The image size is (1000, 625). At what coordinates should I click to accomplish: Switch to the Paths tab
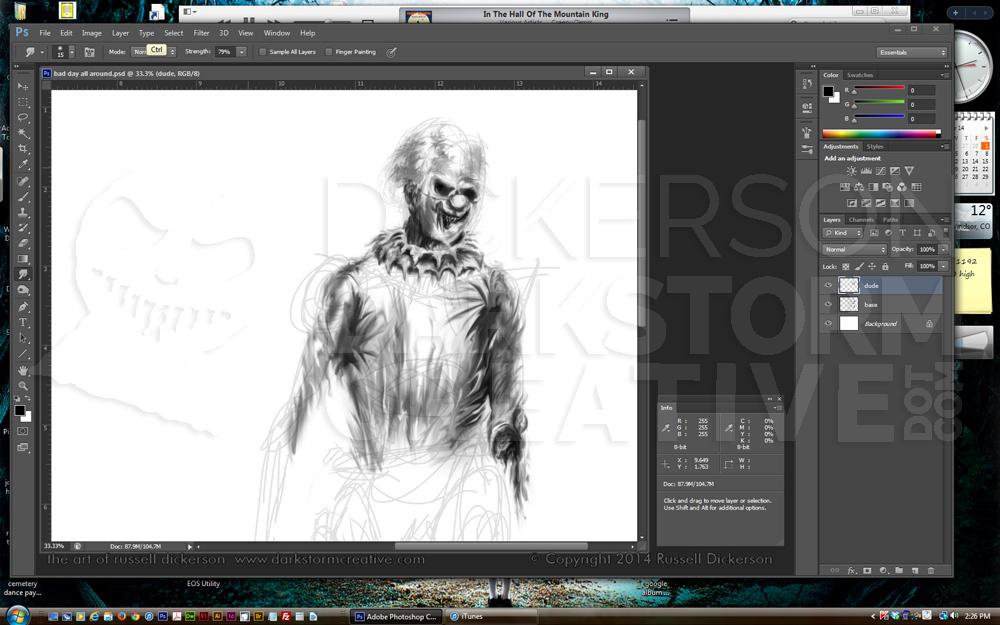tap(890, 220)
